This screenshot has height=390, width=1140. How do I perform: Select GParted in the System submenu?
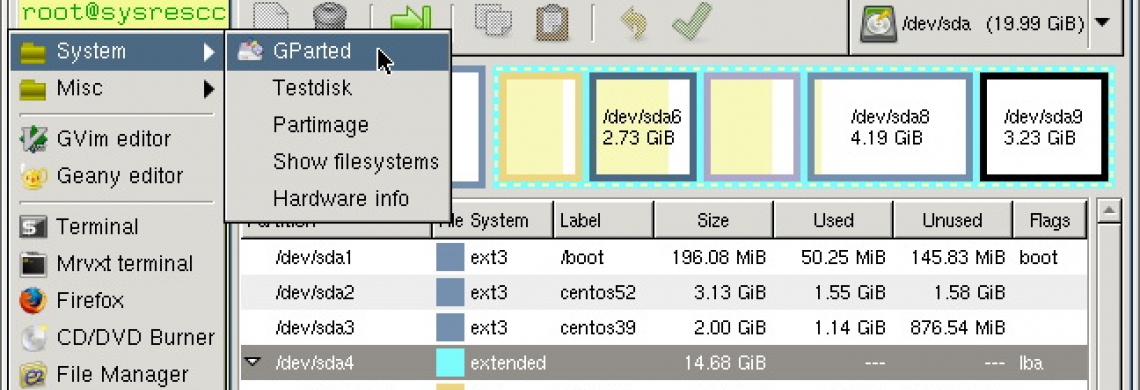[x=337, y=52]
